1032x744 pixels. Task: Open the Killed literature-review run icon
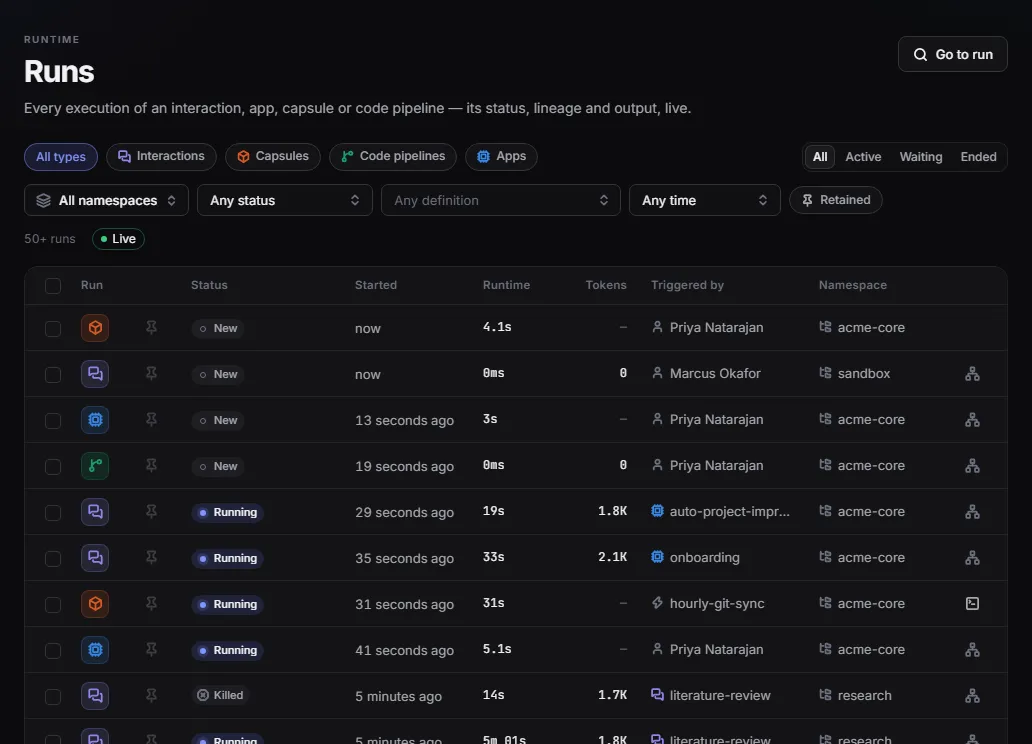[x=95, y=696]
